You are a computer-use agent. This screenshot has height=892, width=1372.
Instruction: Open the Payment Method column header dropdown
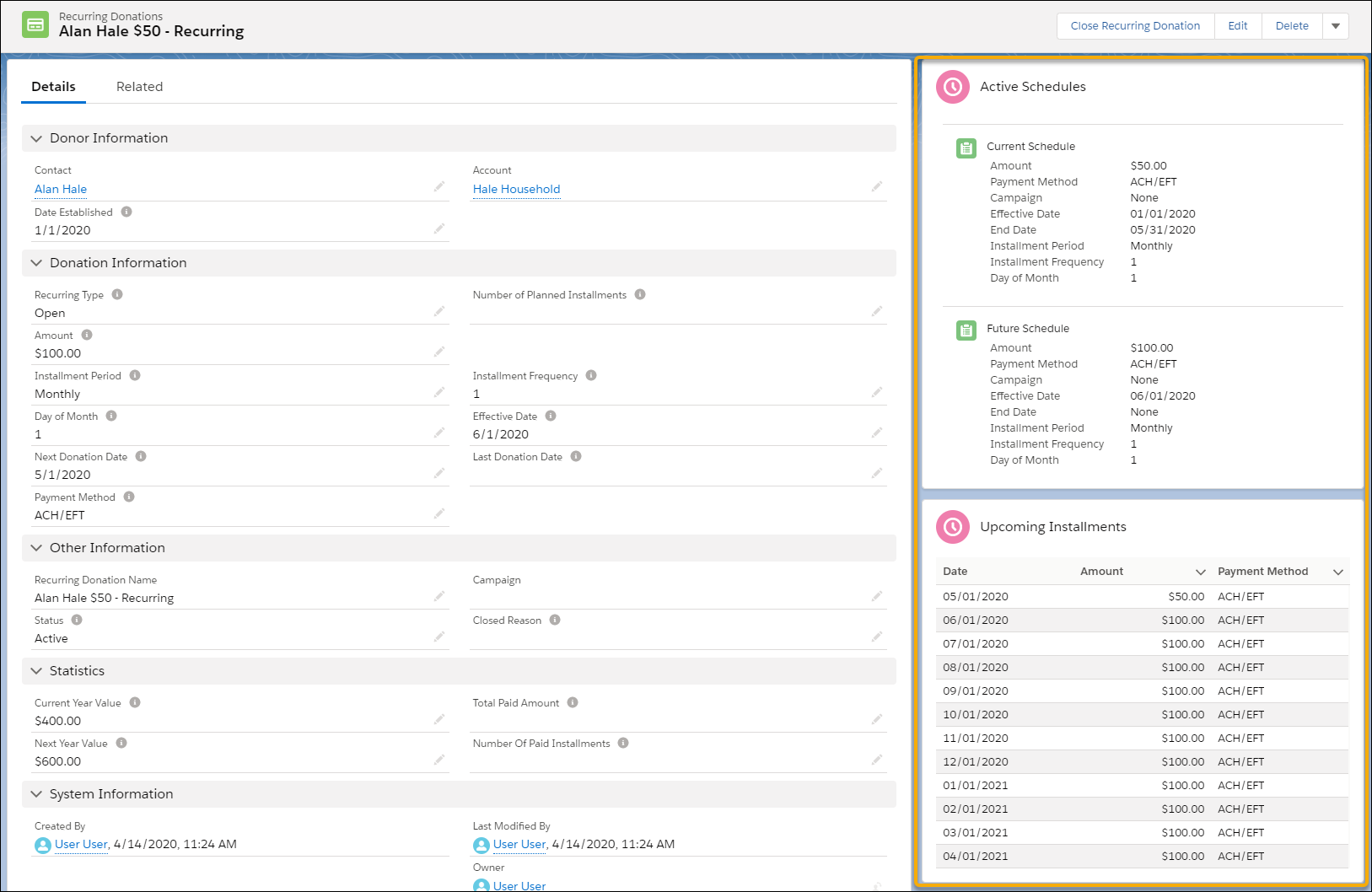point(1338,572)
